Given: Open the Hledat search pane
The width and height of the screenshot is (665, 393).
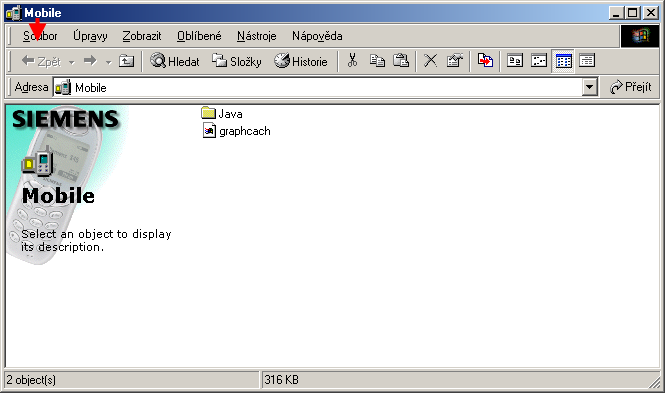Looking at the screenshot, I should click(175, 61).
